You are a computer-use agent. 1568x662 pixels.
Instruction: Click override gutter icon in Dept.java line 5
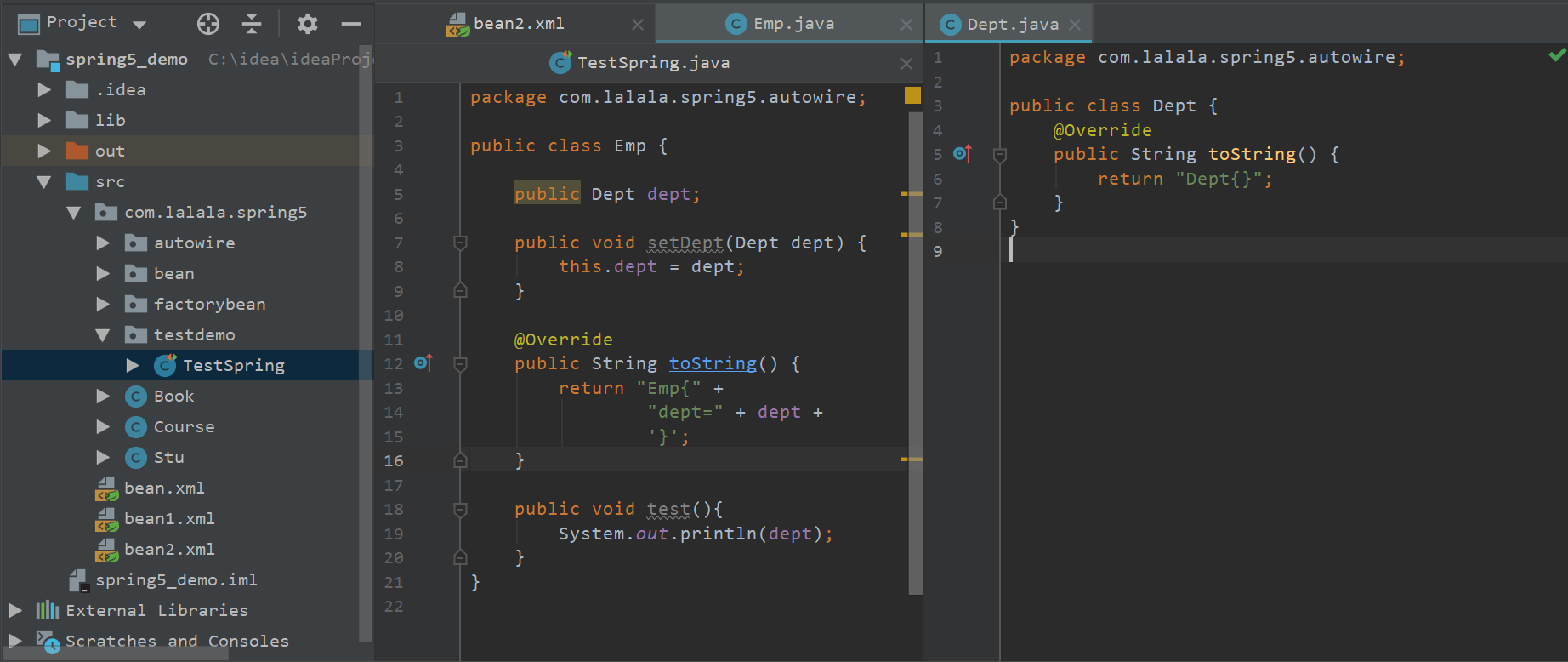tap(963, 153)
